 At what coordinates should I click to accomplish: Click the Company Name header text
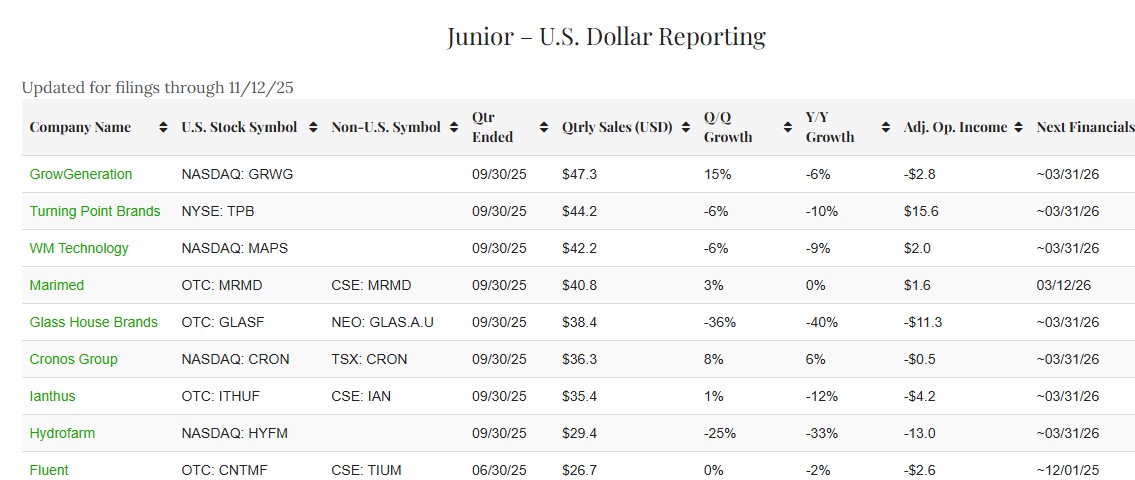coord(80,128)
